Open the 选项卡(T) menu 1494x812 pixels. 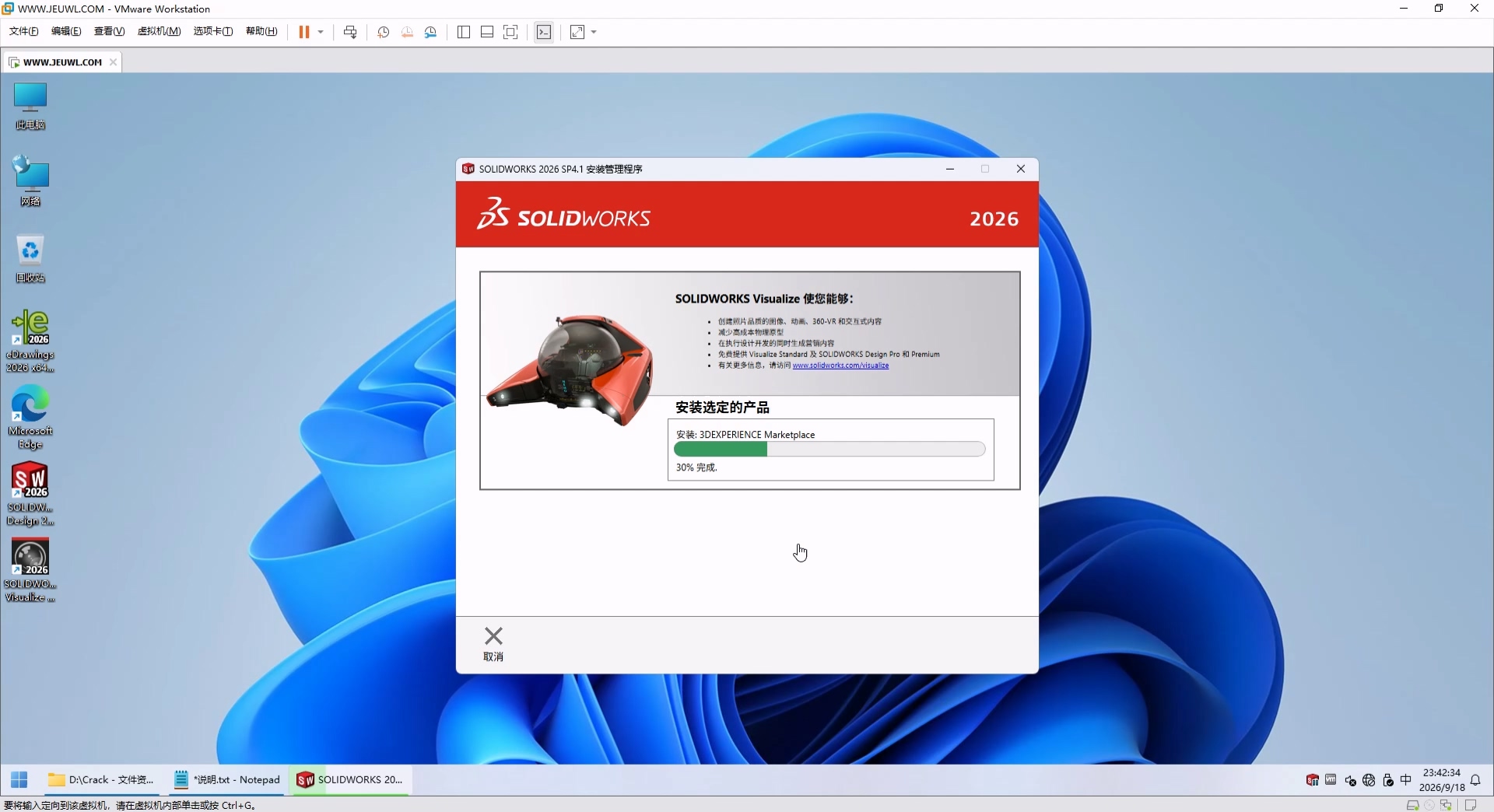point(213,31)
